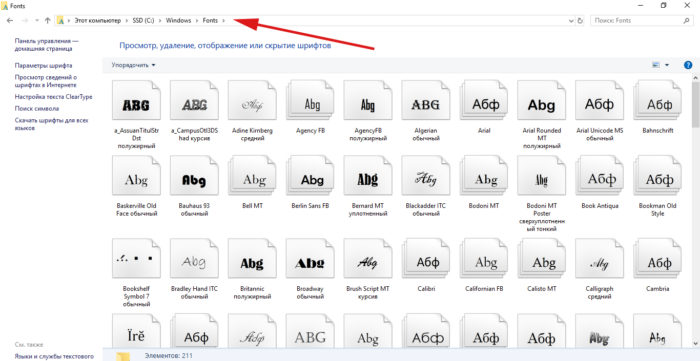The image size is (700, 361).
Task: Open Просмотр сведений о шрифтах в Интернете
Action: (x=46, y=81)
